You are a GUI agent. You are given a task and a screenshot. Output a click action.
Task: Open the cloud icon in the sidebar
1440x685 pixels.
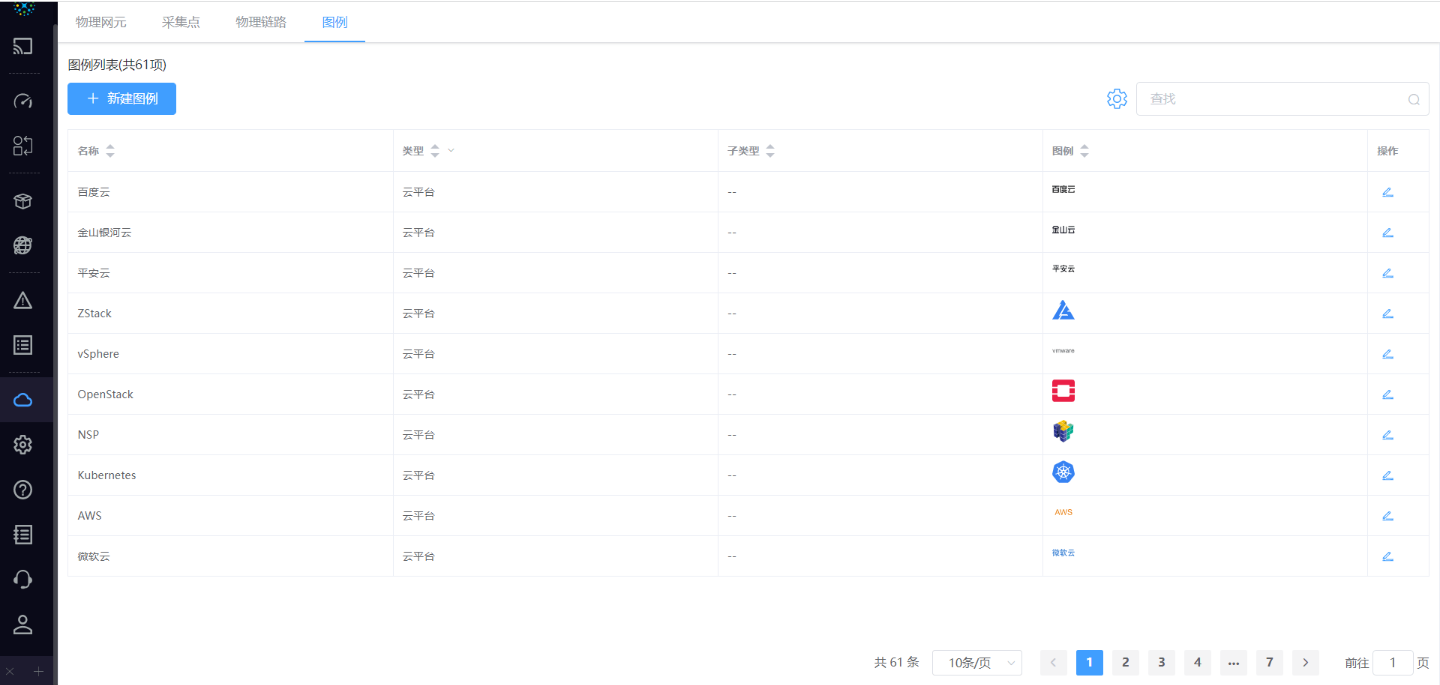pos(23,400)
